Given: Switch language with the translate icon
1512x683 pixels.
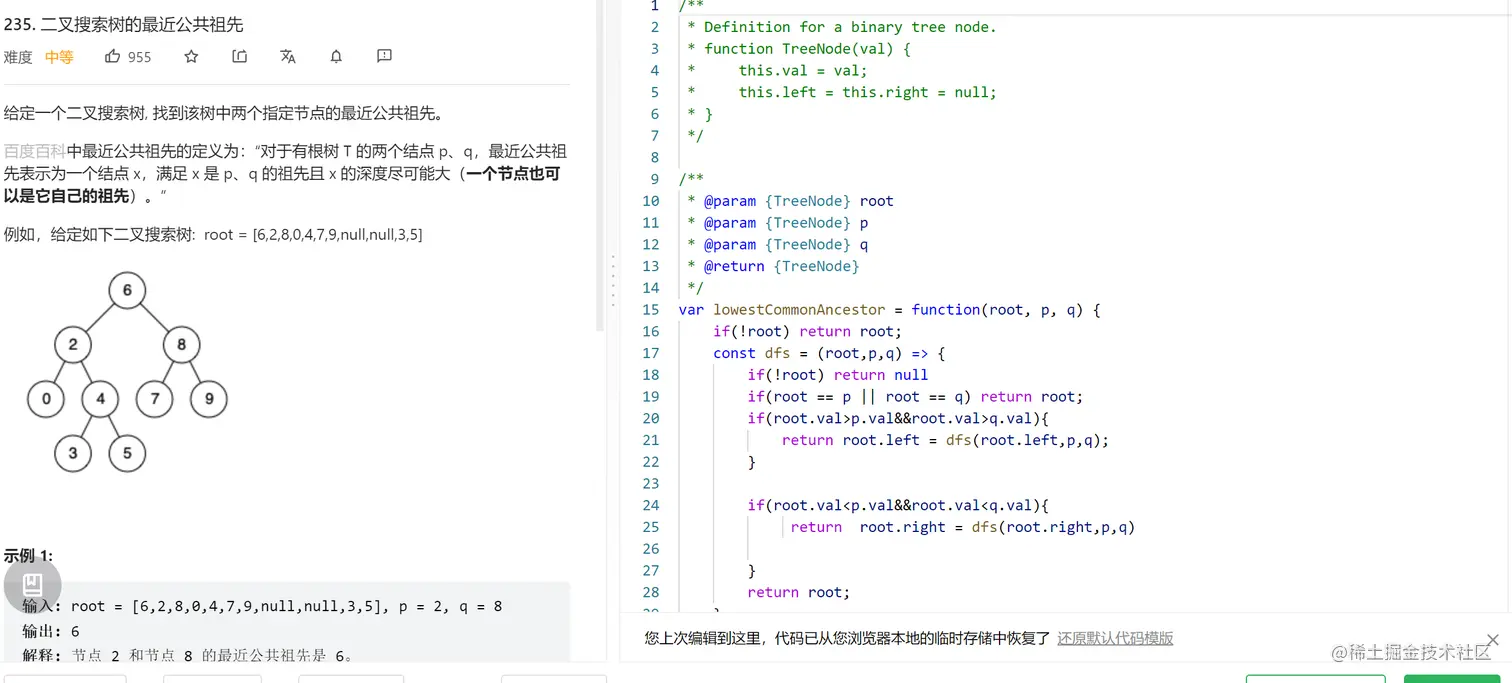Looking at the screenshot, I should point(288,57).
